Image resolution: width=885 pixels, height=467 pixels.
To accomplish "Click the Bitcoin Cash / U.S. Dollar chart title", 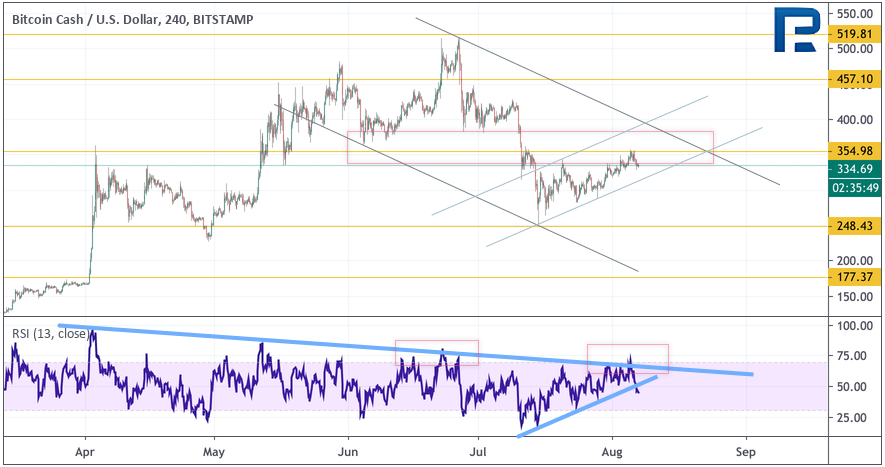I will tap(133, 20).
